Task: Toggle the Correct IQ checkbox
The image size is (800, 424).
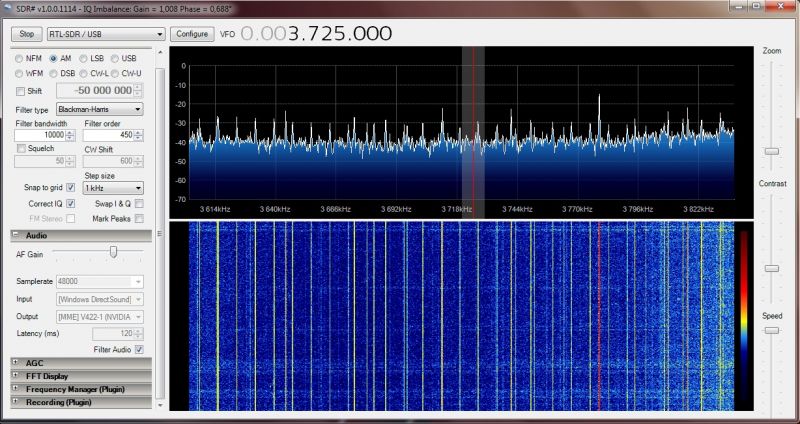Action: [70, 204]
